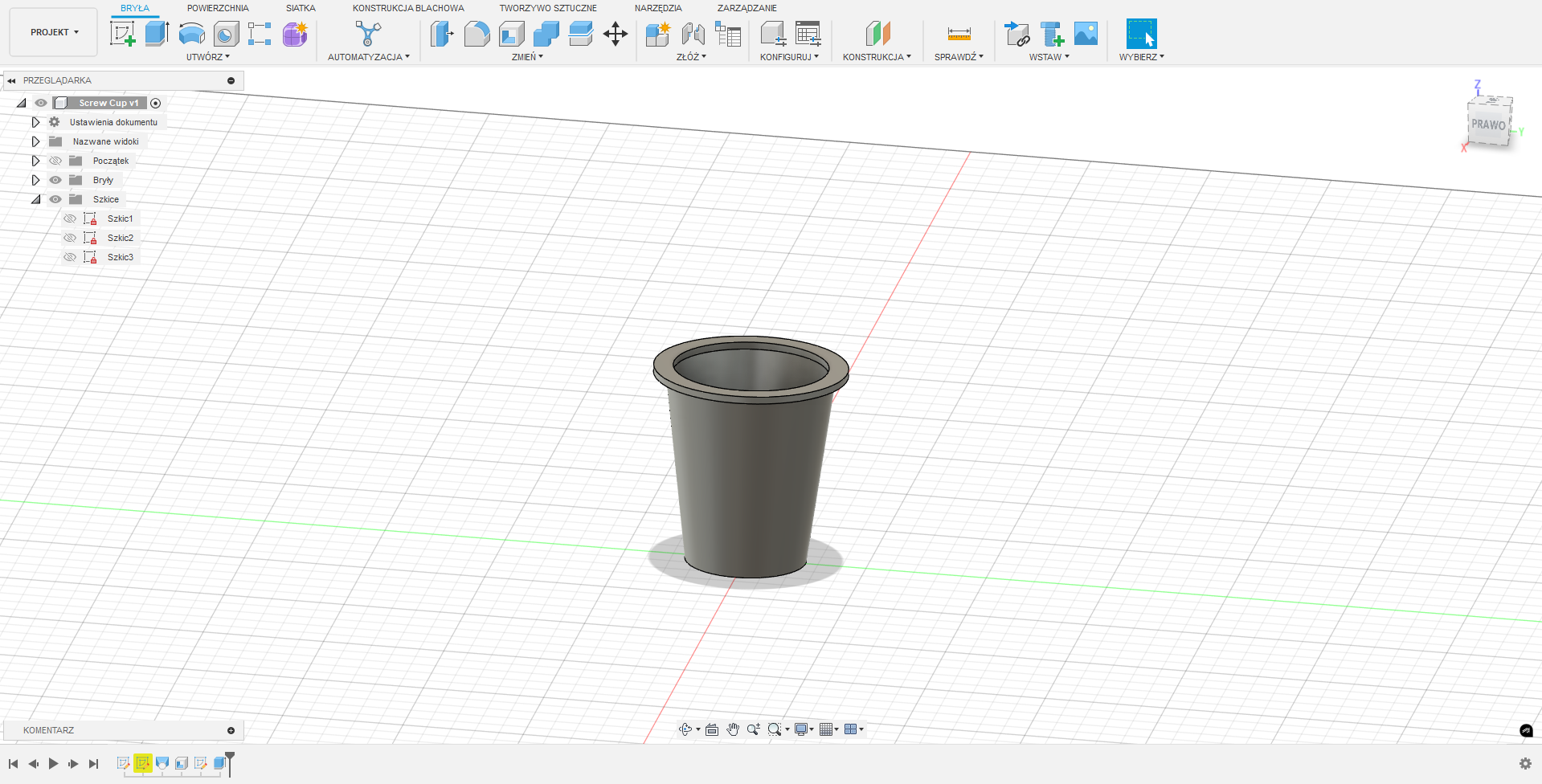Image resolution: width=1542 pixels, height=784 pixels.
Task: Show the Szkic2 sketch
Action: pyautogui.click(x=70, y=238)
